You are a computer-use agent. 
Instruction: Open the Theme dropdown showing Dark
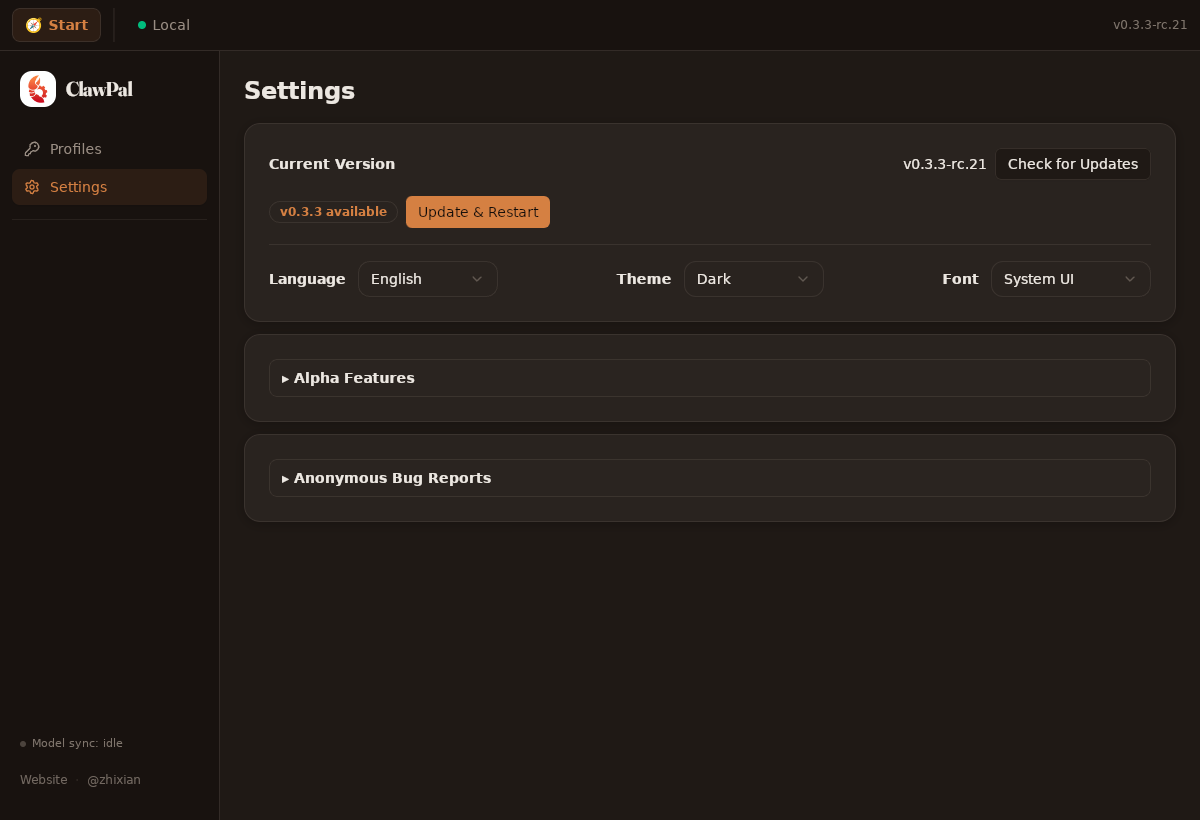(x=754, y=279)
